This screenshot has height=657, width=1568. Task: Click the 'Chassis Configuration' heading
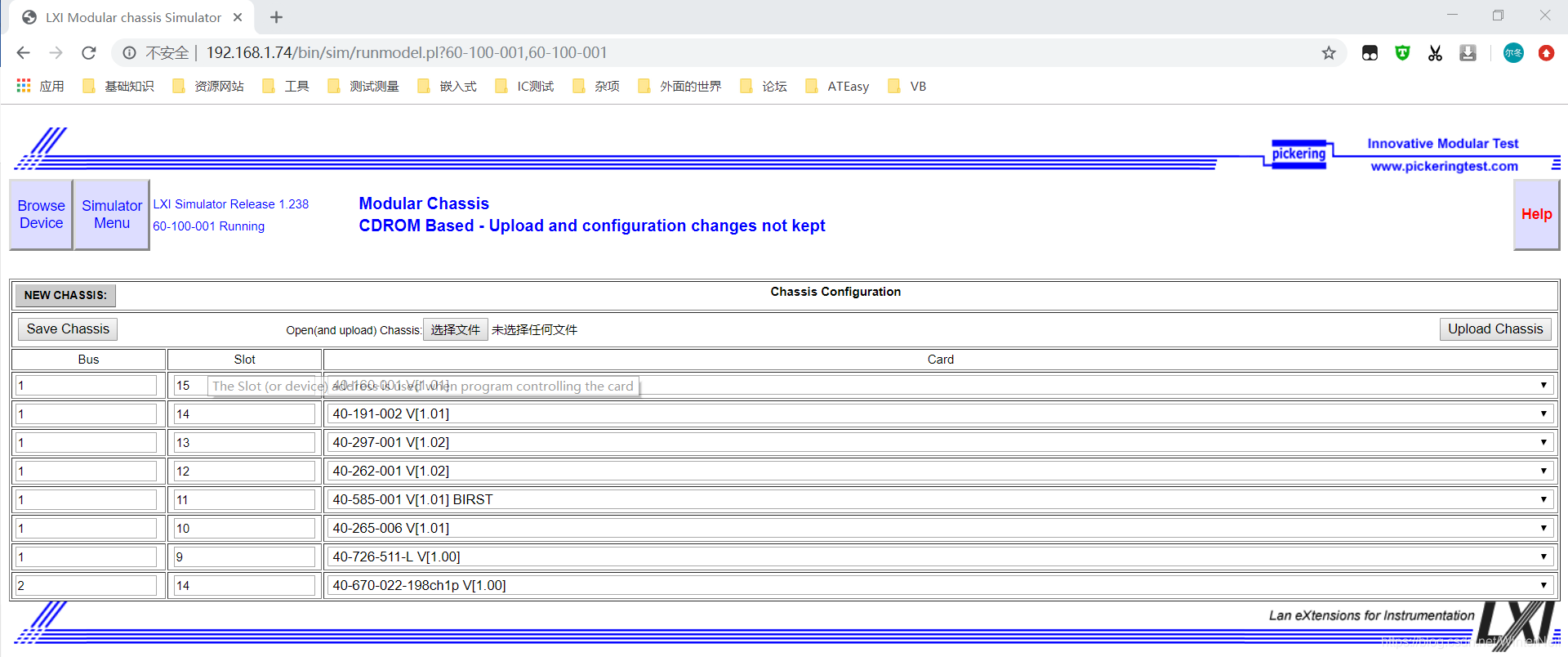(835, 292)
